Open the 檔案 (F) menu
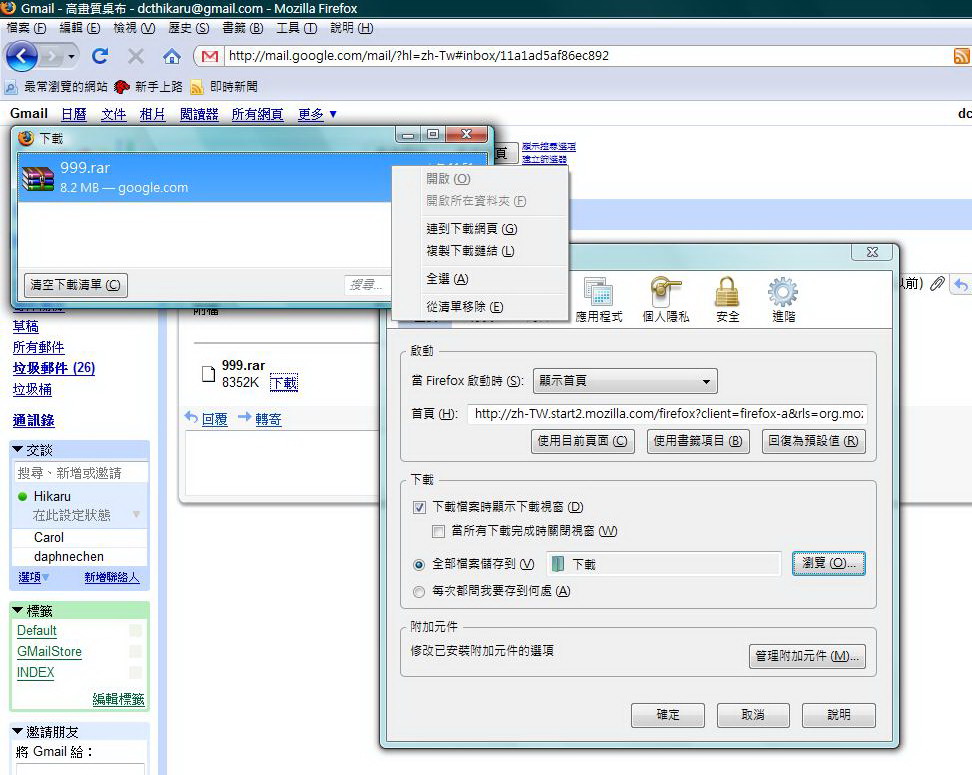The width and height of the screenshot is (972, 775). (x=26, y=28)
